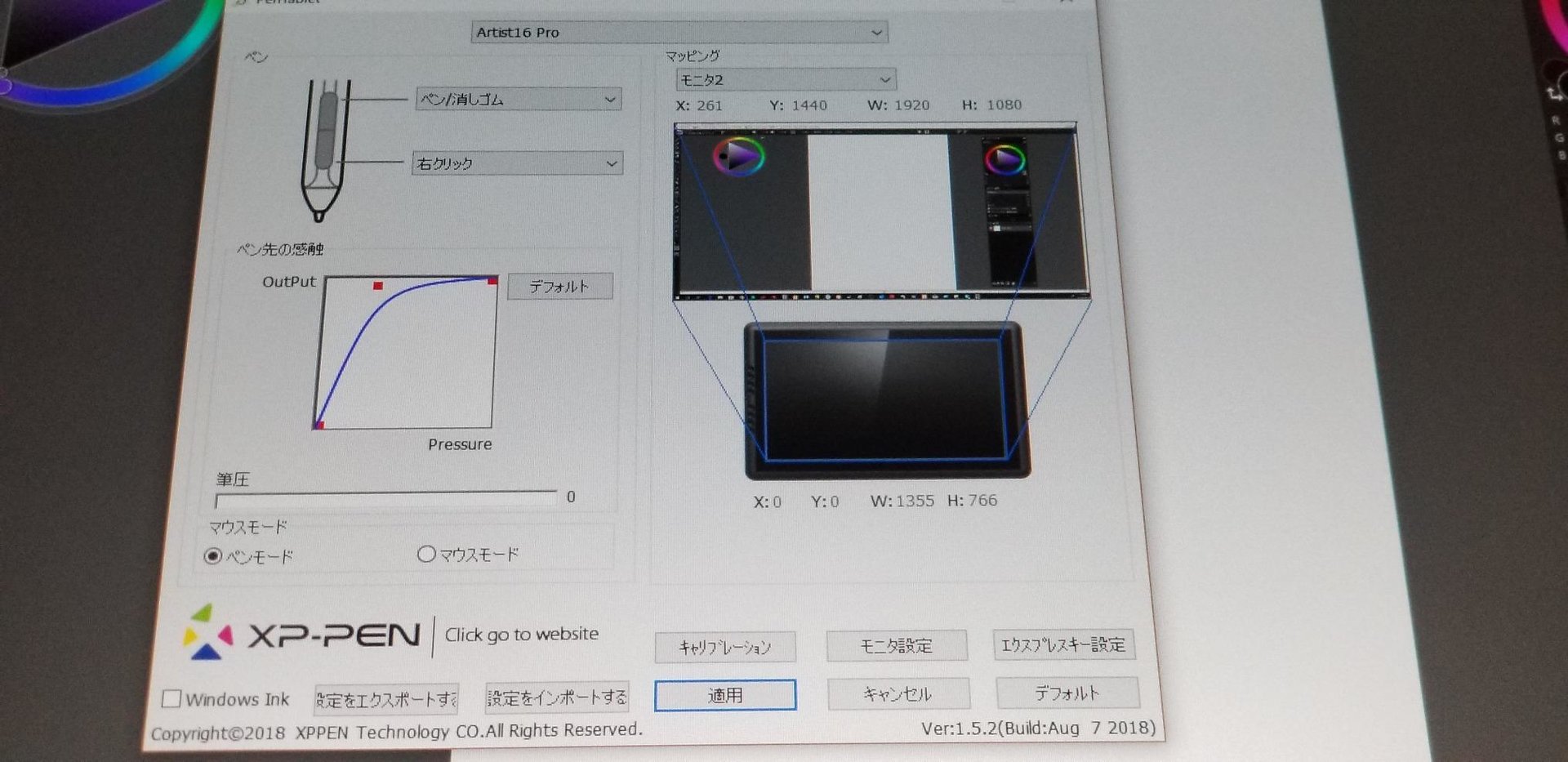Open エクスプレスキー設定 settings

(1063, 644)
